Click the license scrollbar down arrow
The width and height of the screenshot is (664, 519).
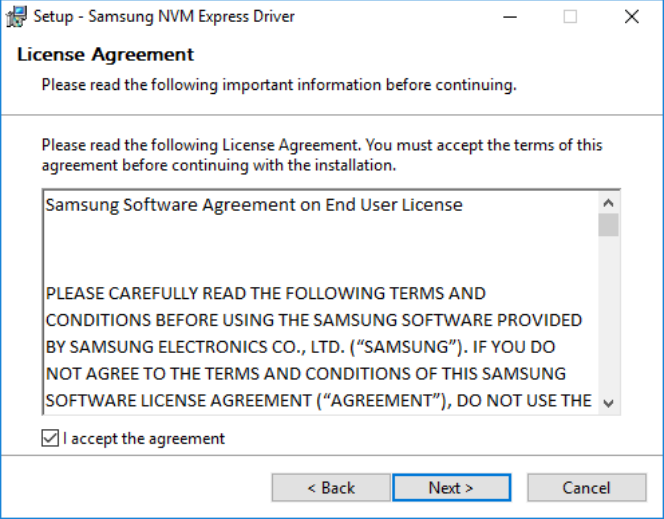tap(609, 403)
